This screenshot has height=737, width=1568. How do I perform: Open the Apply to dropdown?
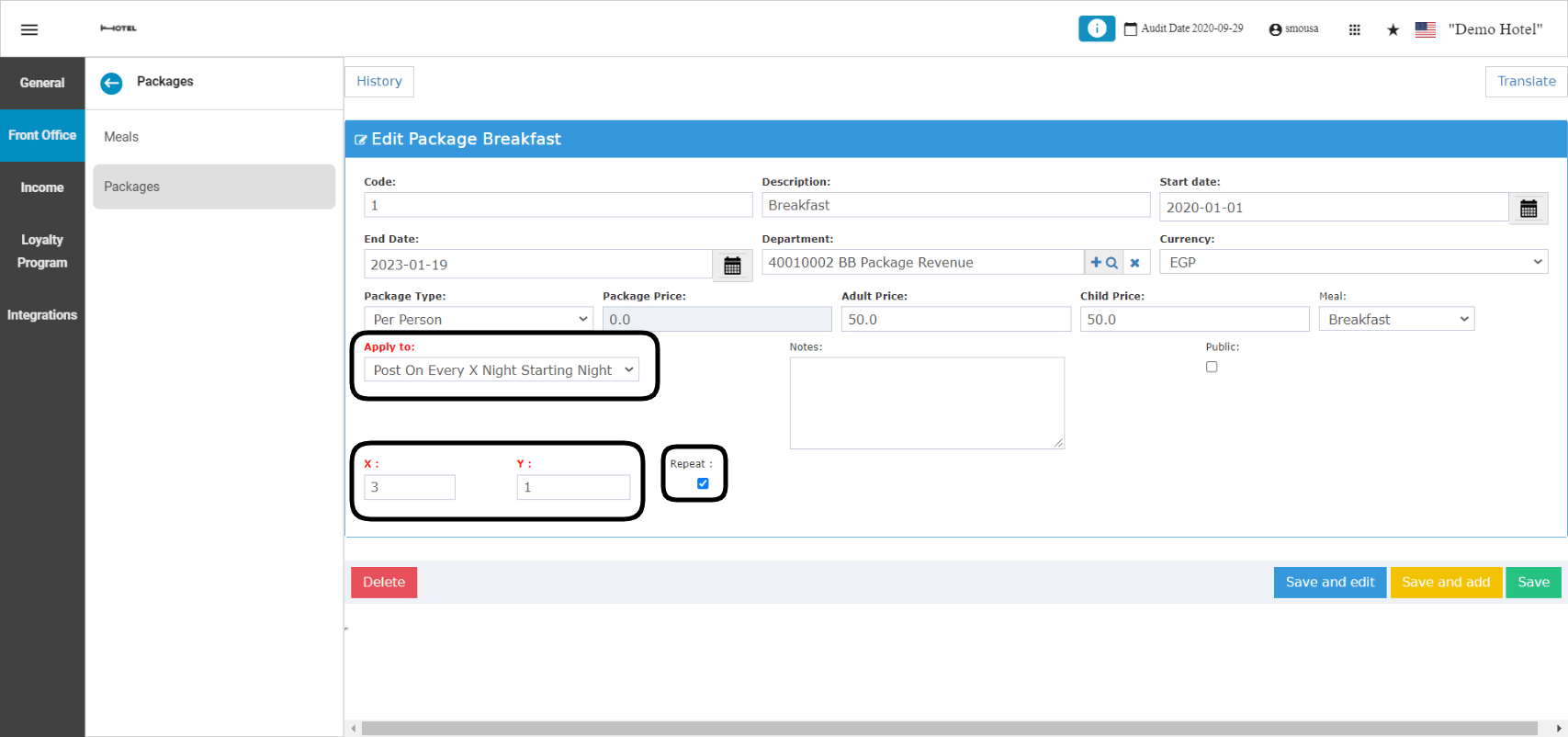click(x=502, y=369)
